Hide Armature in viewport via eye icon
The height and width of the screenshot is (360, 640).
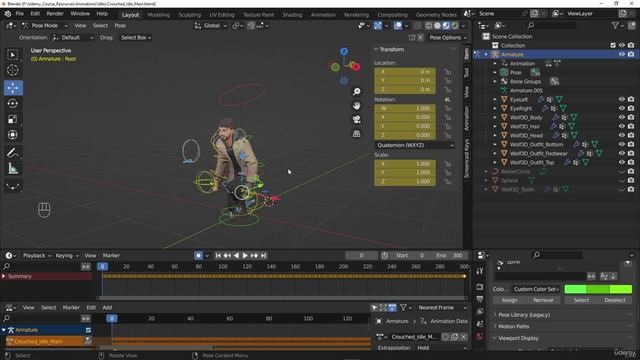pos(622,54)
